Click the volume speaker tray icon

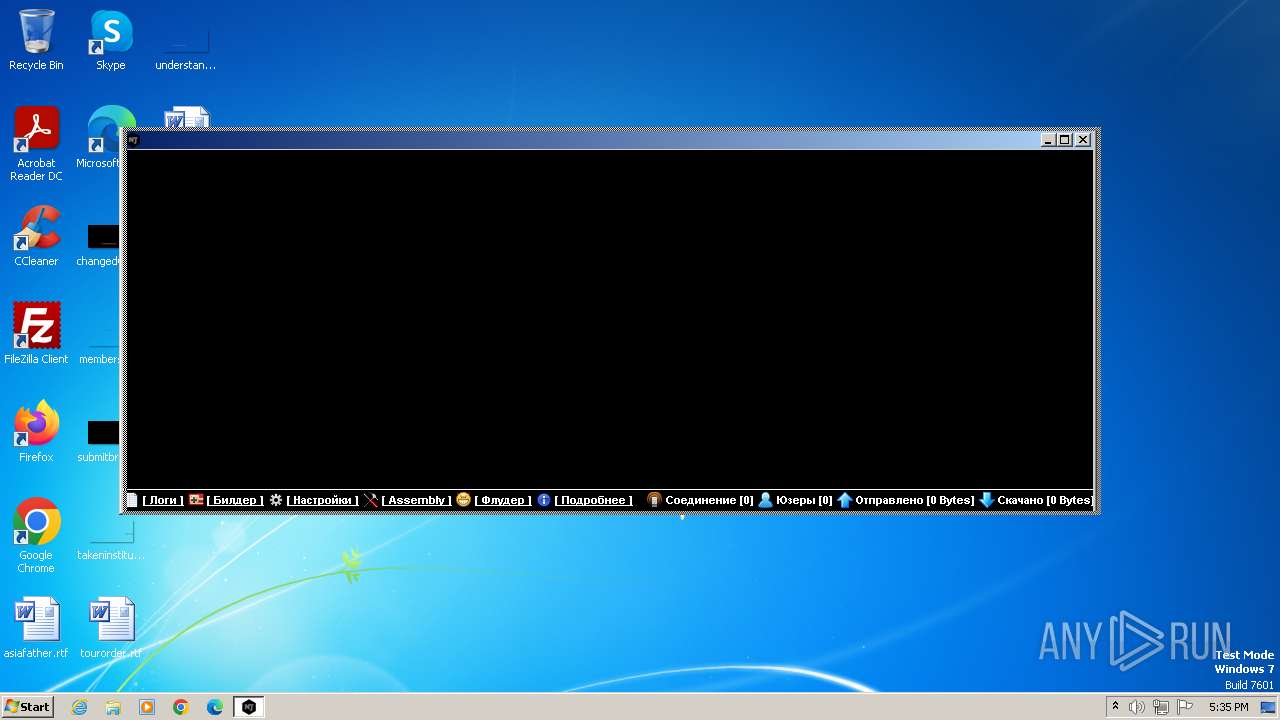point(1137,707)
